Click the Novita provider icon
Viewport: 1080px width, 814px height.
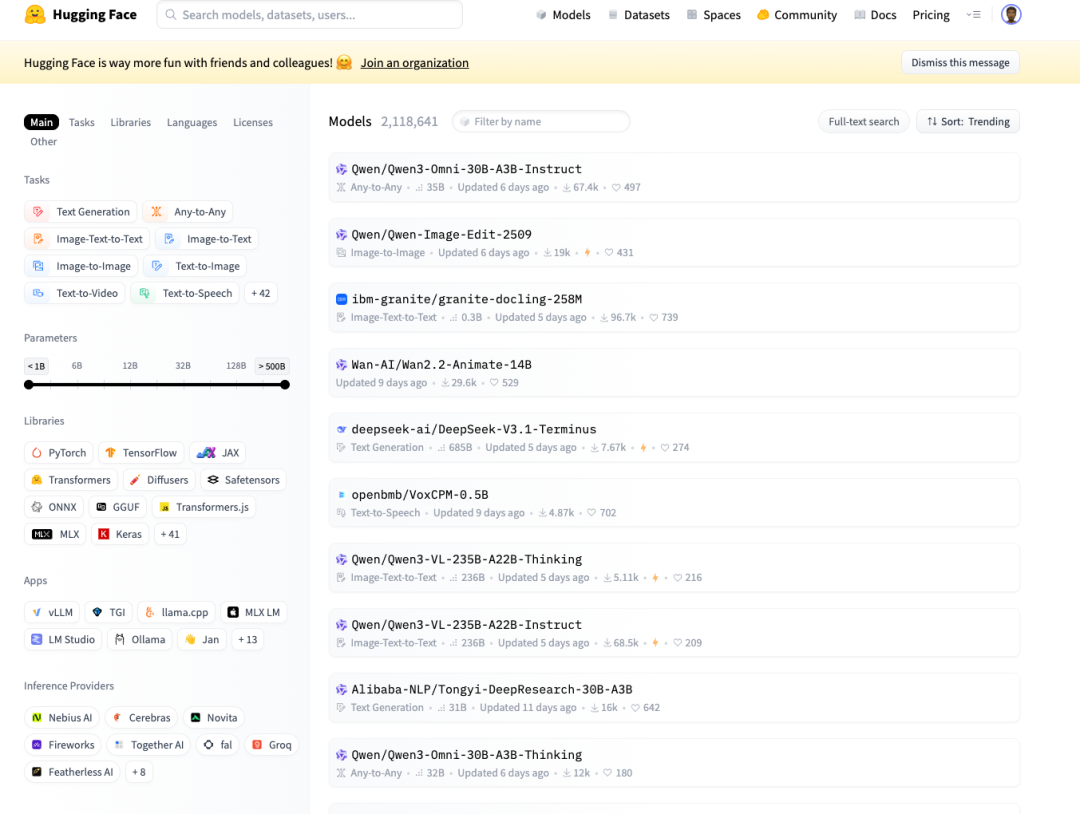pyautogui.click(x=196, y=718)
